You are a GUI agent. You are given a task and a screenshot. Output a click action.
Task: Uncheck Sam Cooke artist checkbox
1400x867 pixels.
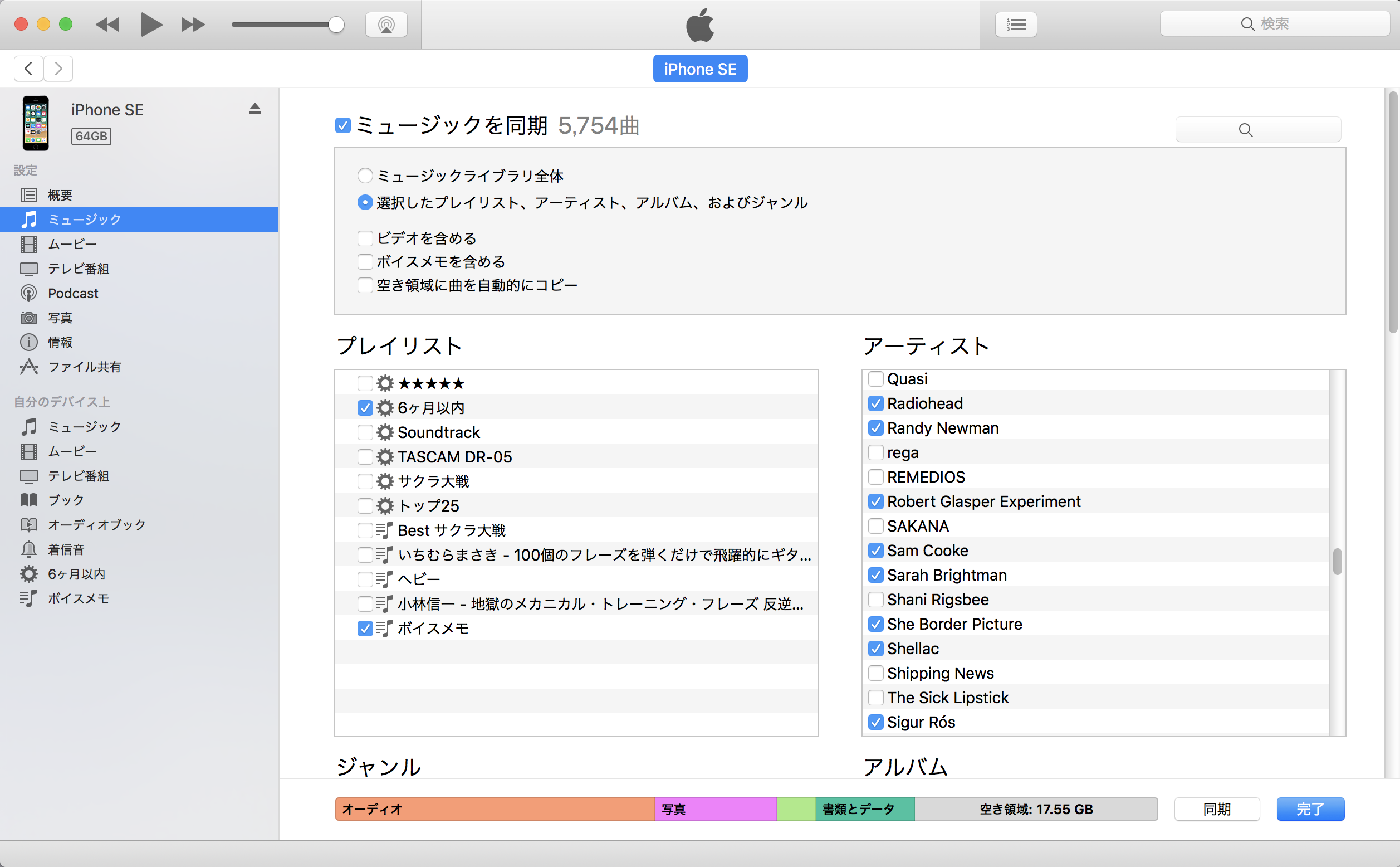pyautogui.click(x=875, y=551)
